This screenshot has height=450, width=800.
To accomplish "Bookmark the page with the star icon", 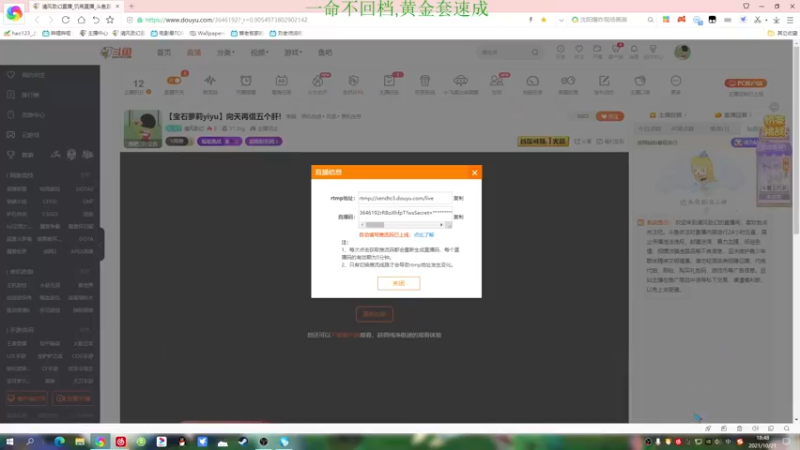I will point(110,20).
